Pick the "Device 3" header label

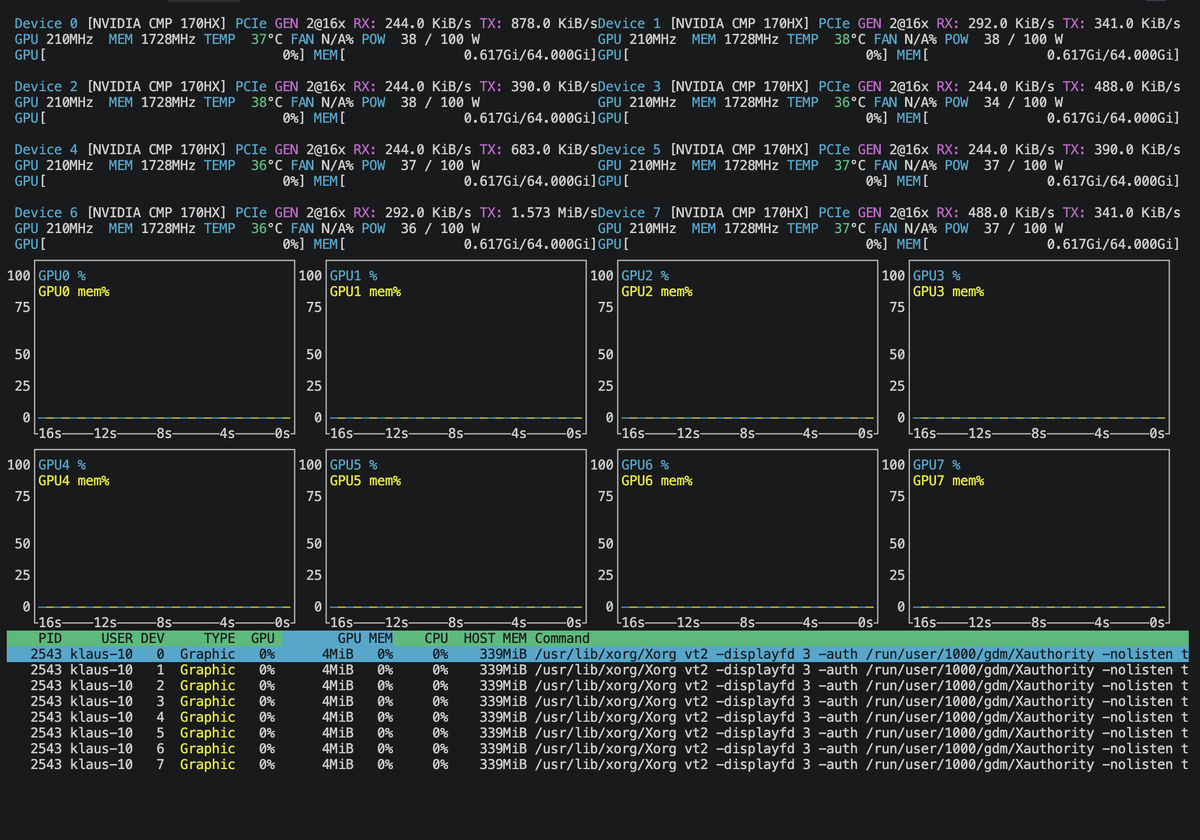[x=630, y=87]
